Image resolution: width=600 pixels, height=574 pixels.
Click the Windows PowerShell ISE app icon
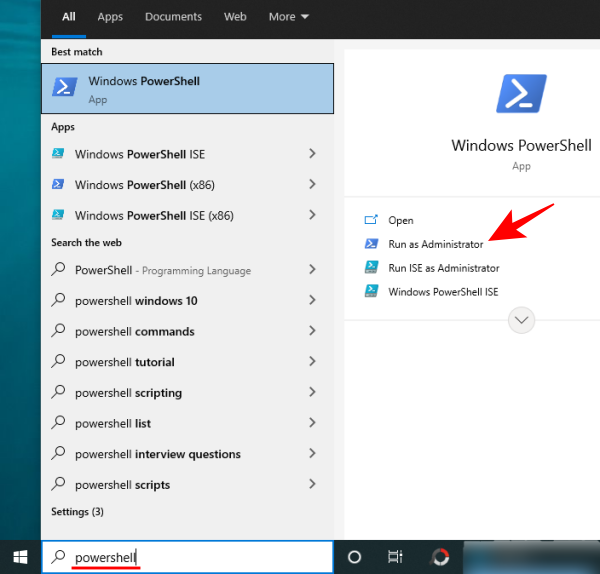(60, 154)
